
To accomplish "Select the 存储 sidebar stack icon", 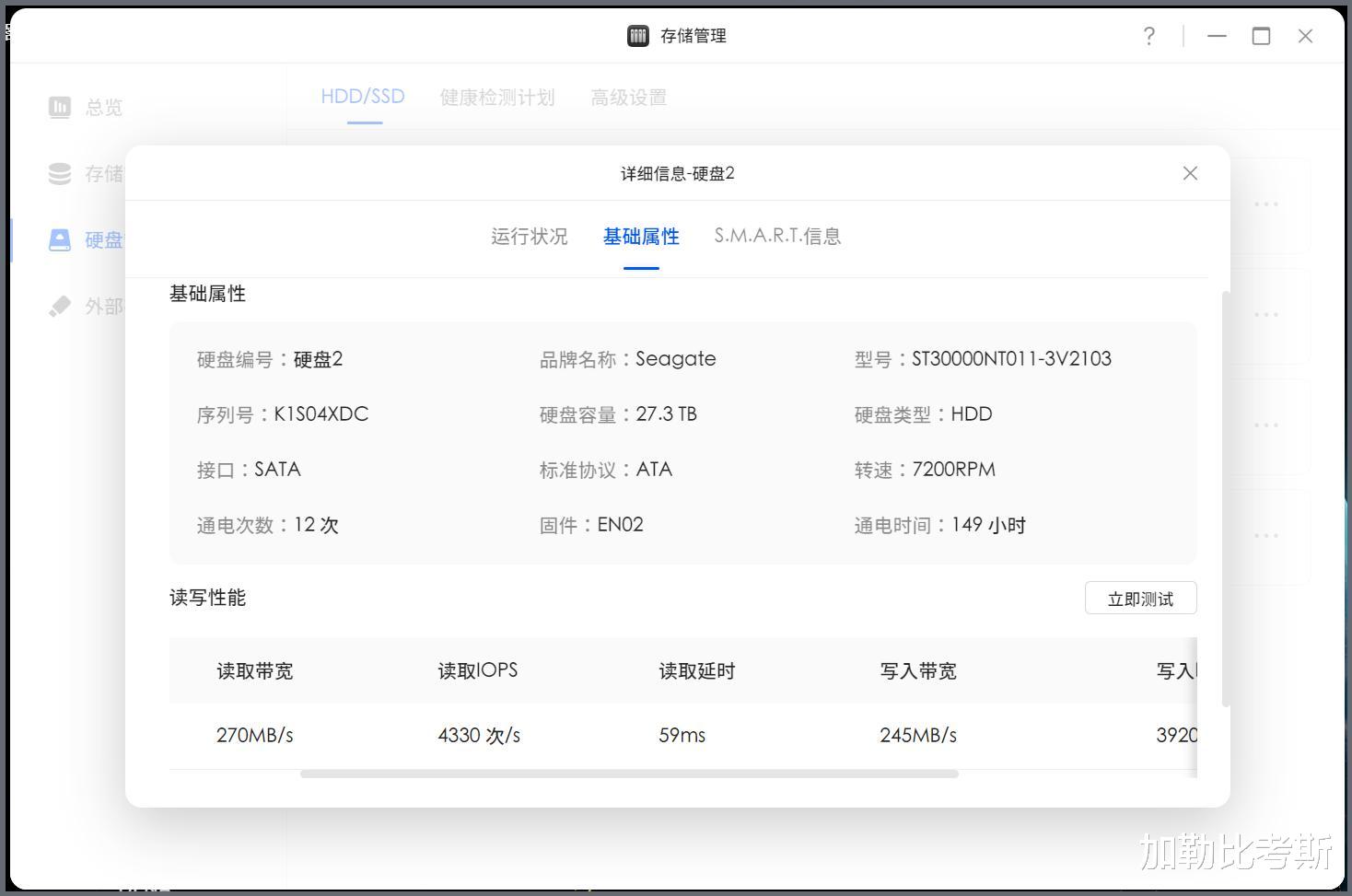I will pyautogui.click(x=60, y=173).
